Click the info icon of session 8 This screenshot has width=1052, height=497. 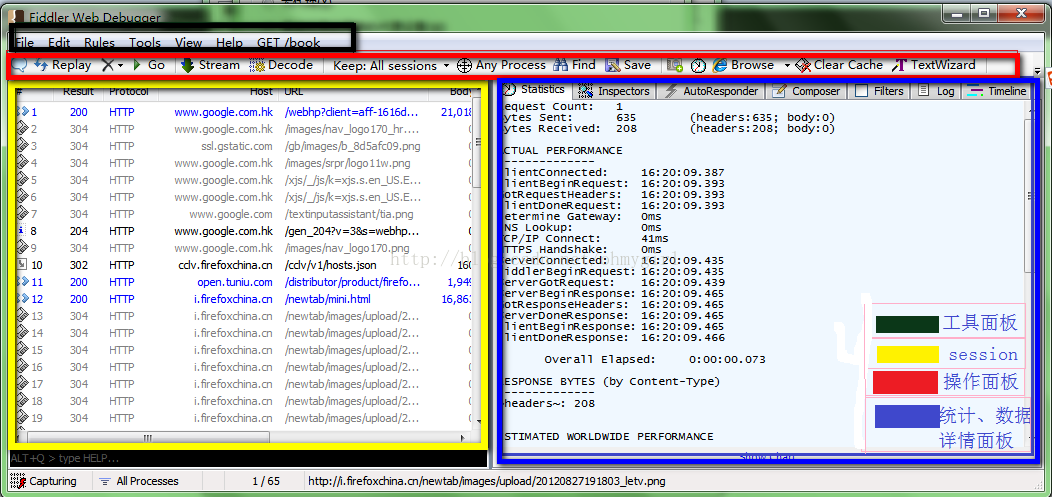click(x=21, y=231)
